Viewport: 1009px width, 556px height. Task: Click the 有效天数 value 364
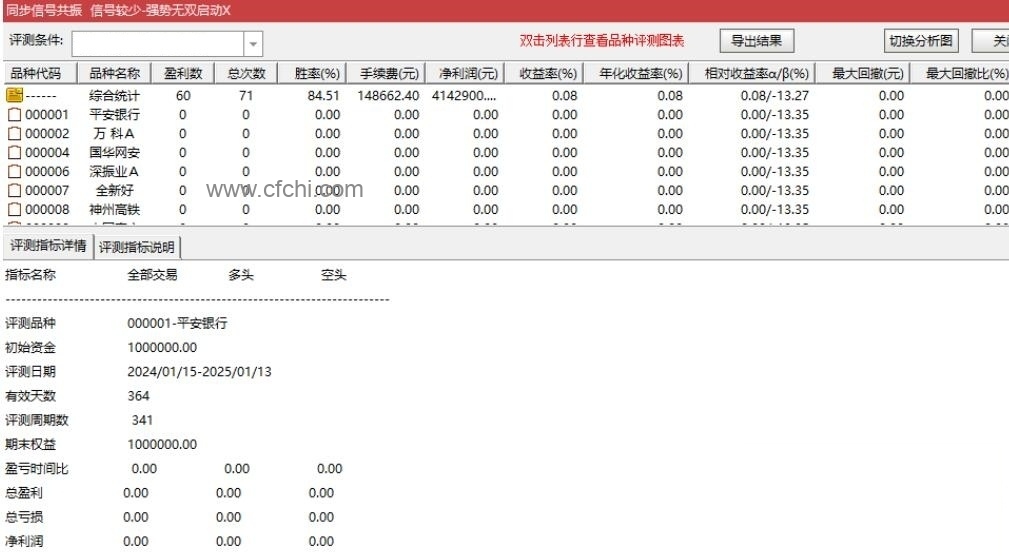pos(138,396)
